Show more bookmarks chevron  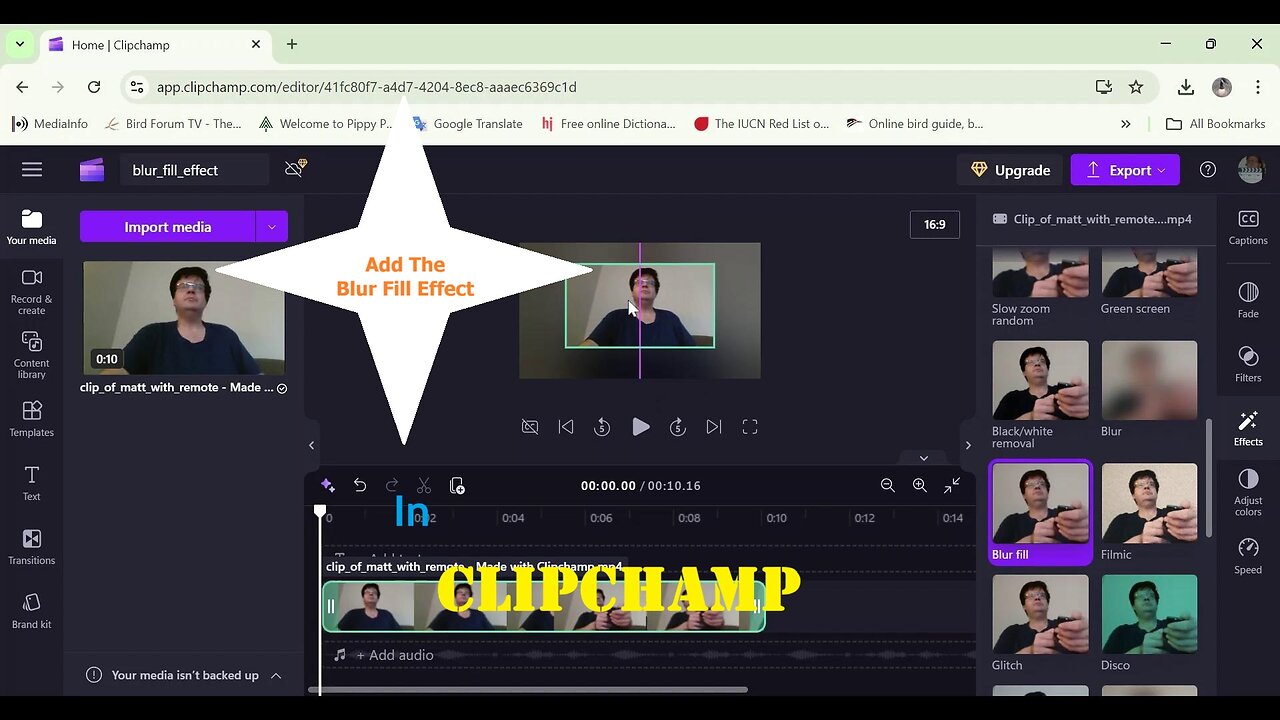pos(1126,124)
